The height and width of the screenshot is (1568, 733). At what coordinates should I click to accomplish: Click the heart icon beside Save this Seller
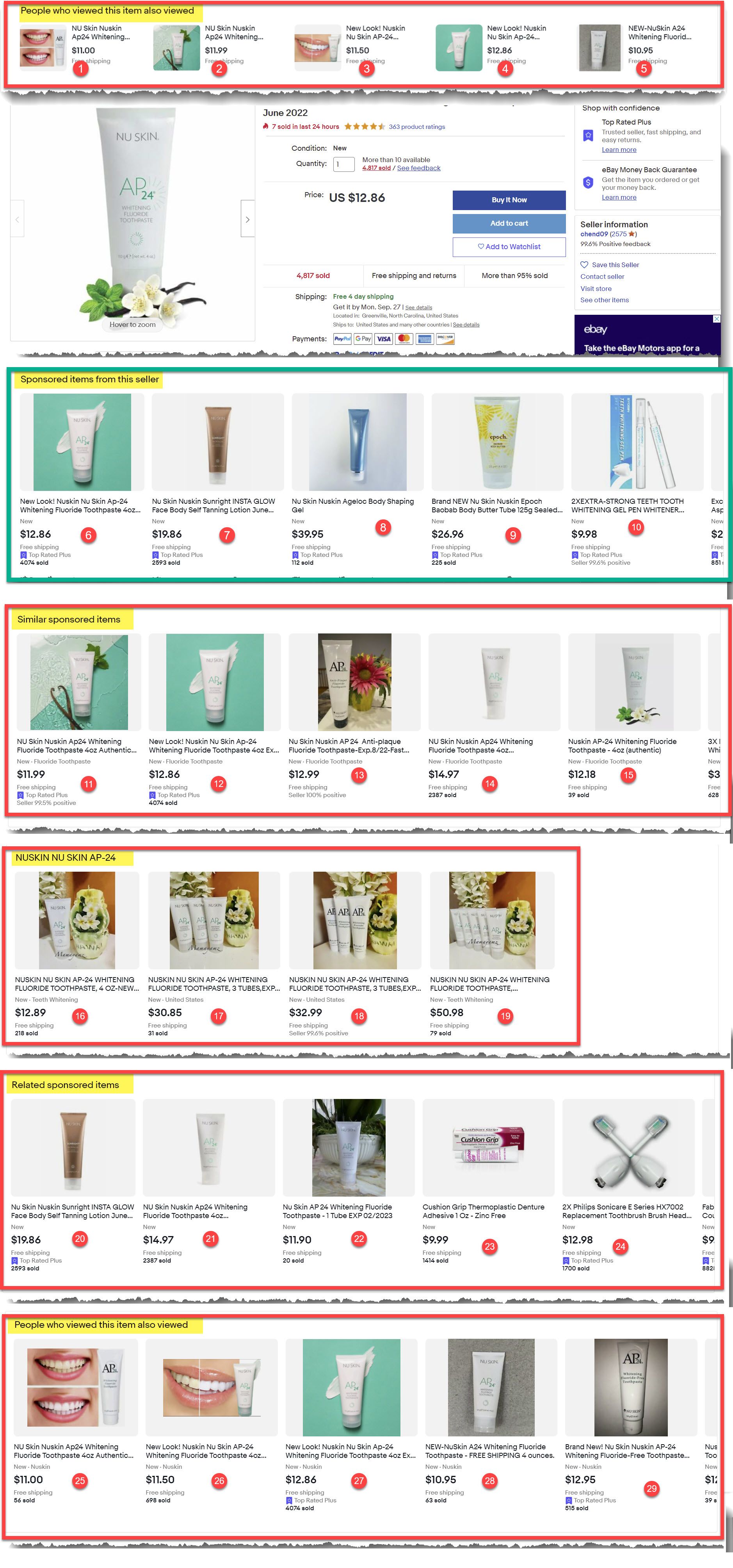click(584, 265)
